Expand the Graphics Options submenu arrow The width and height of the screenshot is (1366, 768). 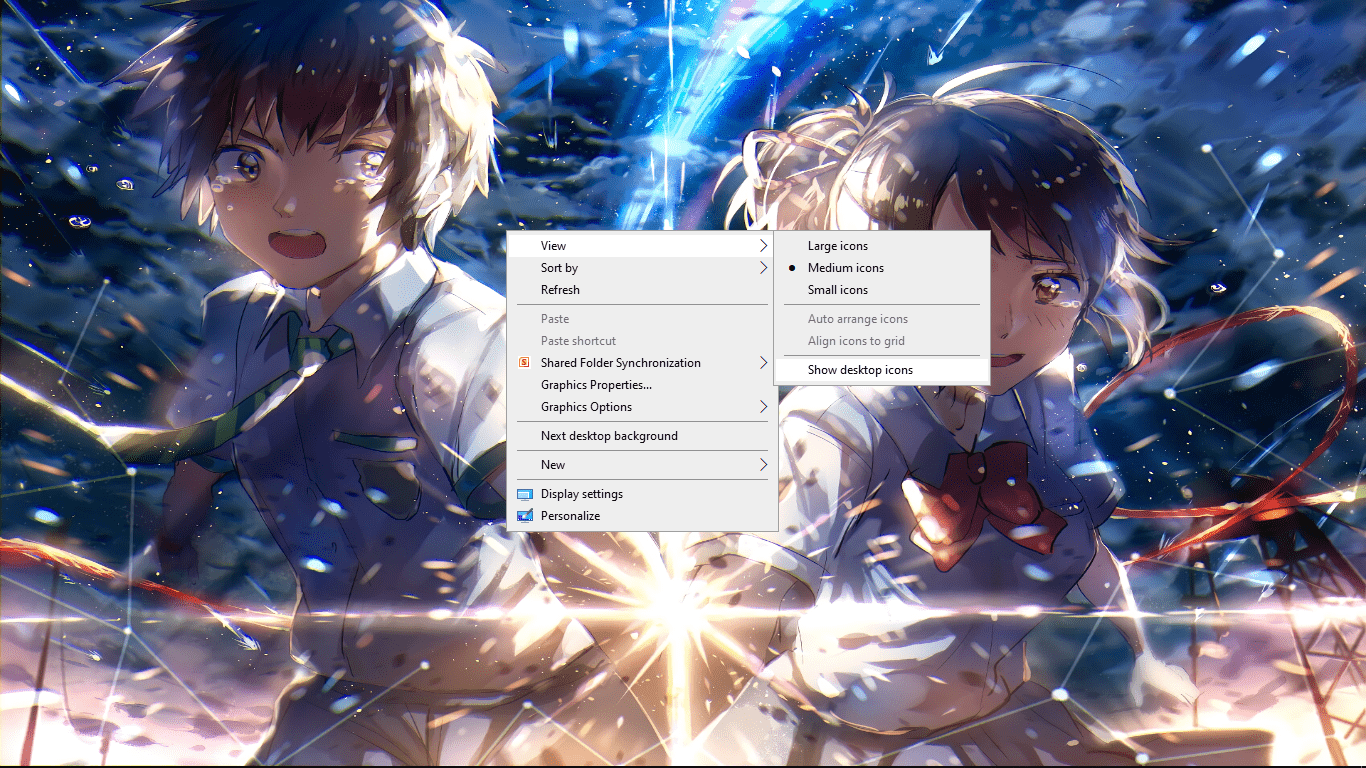pyautogui.click(x=763, y=407)
